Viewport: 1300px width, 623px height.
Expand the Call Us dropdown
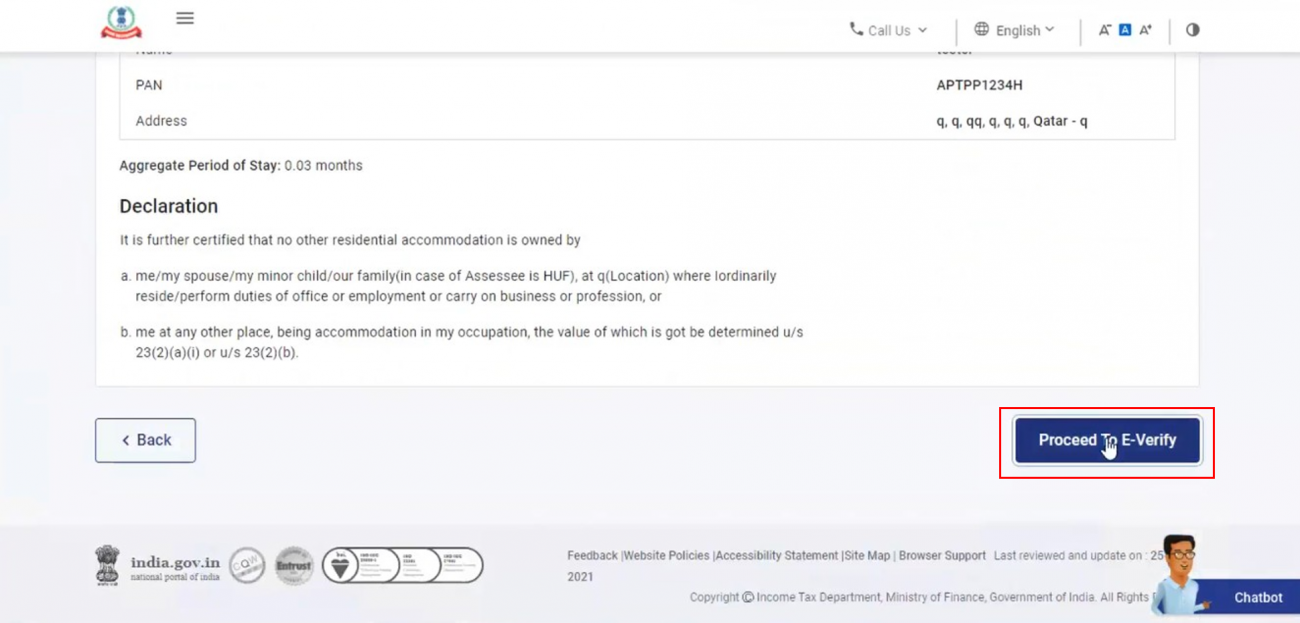click(x=888, y=29)
